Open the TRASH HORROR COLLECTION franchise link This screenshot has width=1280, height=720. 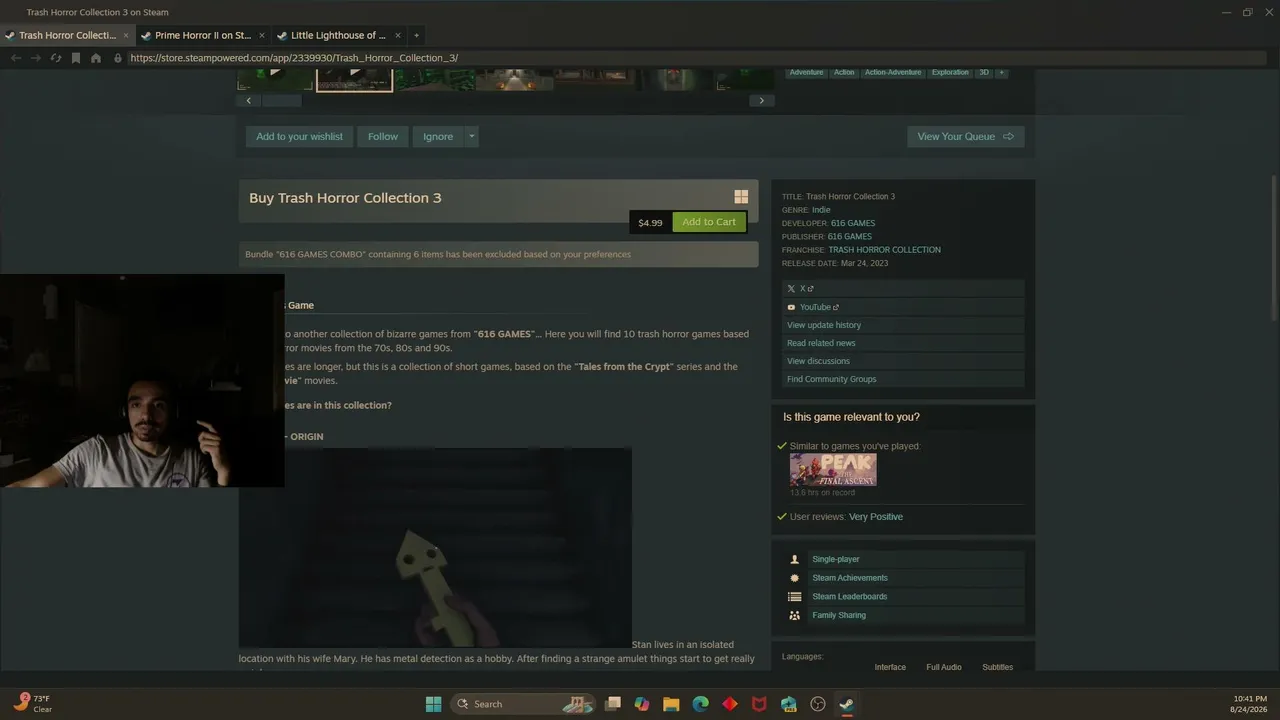(x=885, y=250)
